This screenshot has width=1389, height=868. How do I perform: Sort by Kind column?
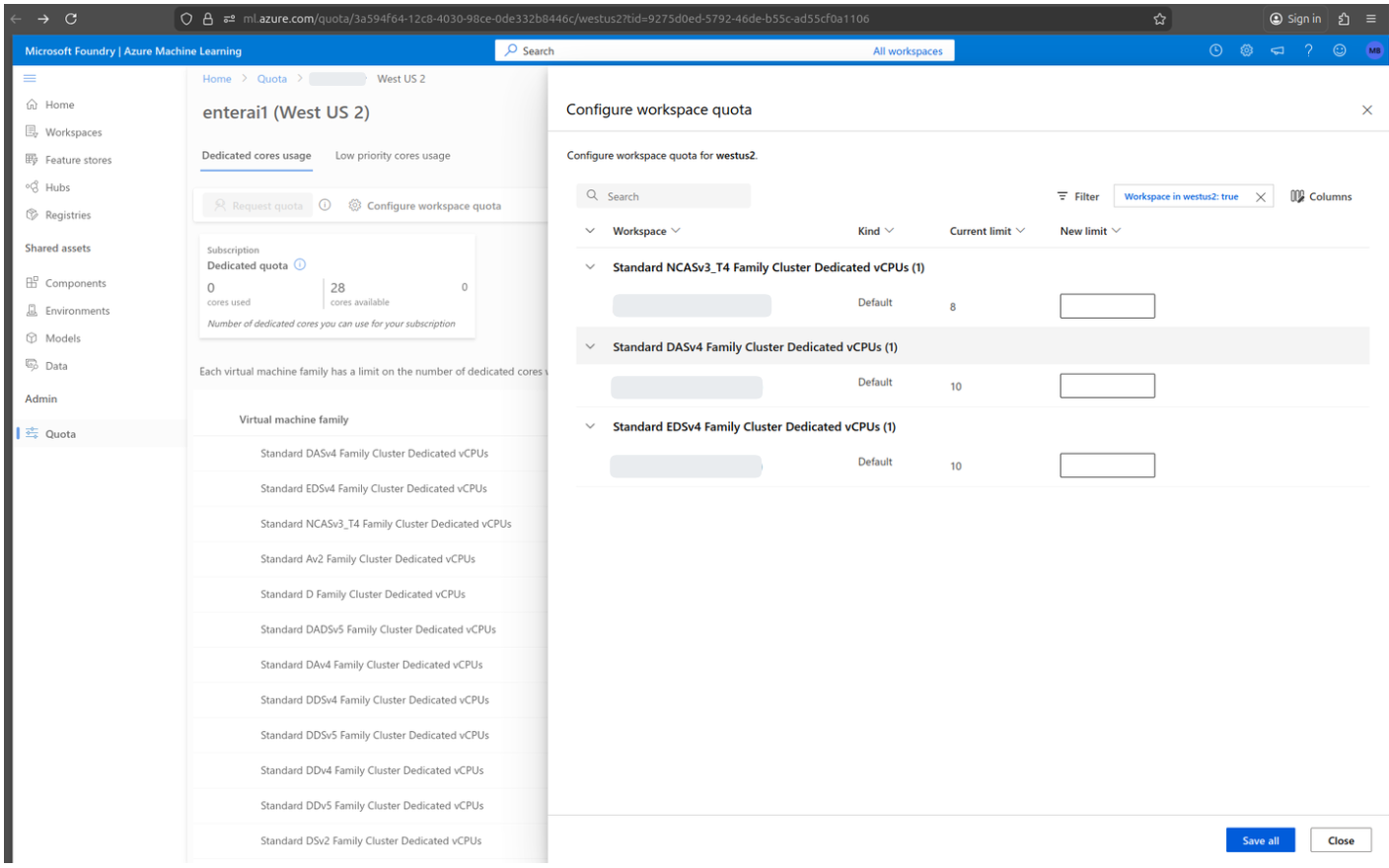(x=875, y=231)
